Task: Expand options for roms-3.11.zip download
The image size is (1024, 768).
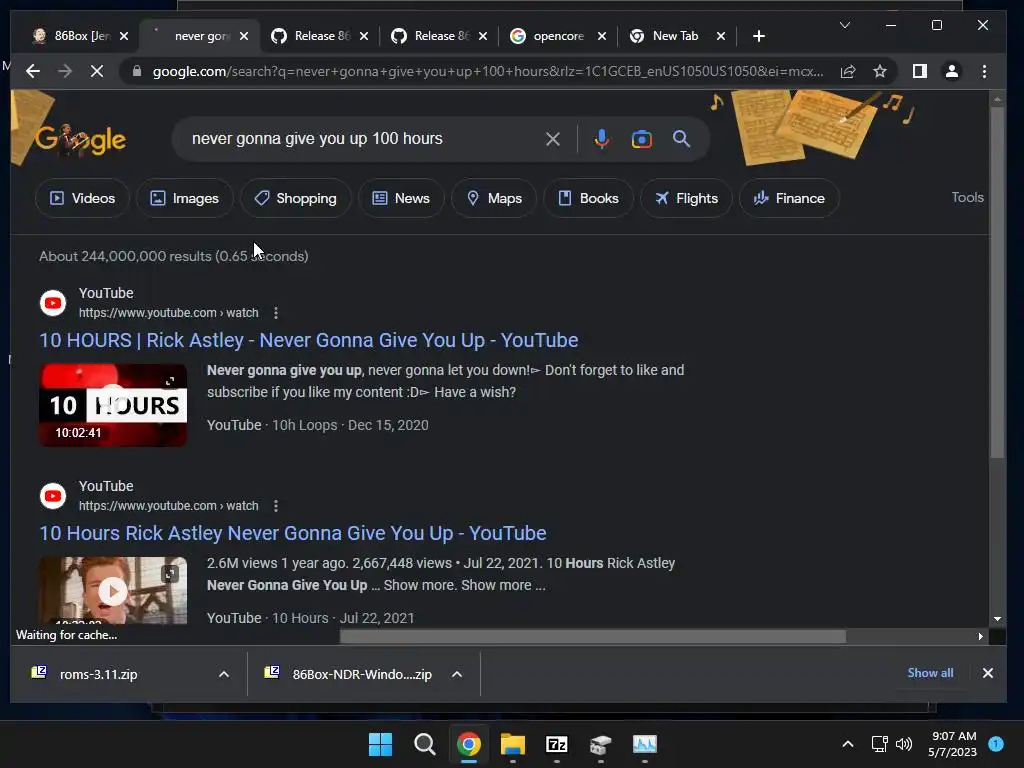Action: 223,674
